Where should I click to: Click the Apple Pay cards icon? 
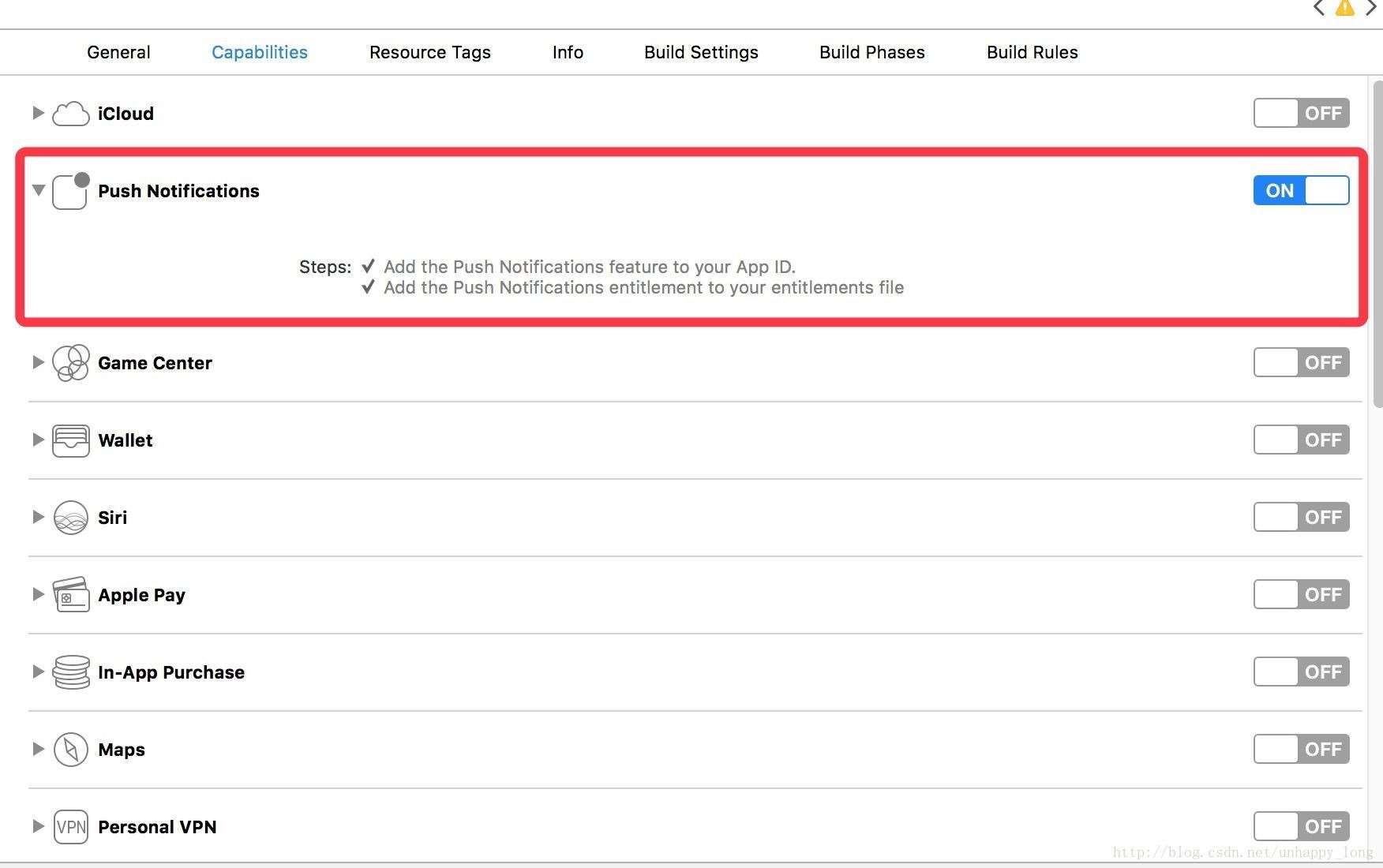pyautogui.click(x=70, y=595)
